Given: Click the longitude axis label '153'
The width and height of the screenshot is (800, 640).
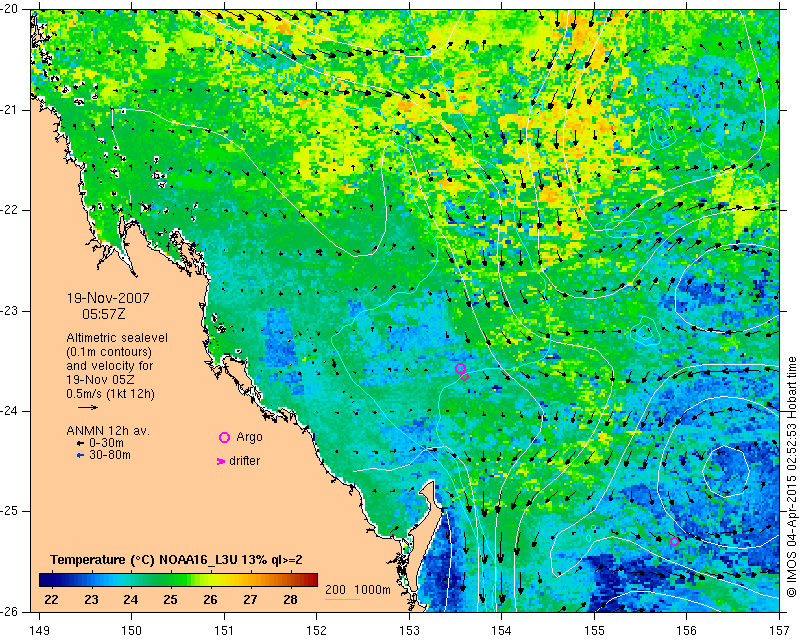Looking at the screenshot, I should [409, 631].
